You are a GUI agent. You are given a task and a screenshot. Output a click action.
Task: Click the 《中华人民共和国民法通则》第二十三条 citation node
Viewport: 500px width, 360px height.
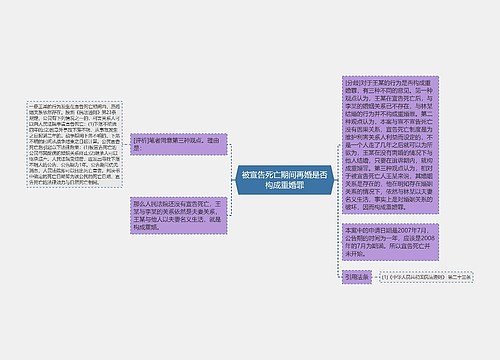(426, 277)
